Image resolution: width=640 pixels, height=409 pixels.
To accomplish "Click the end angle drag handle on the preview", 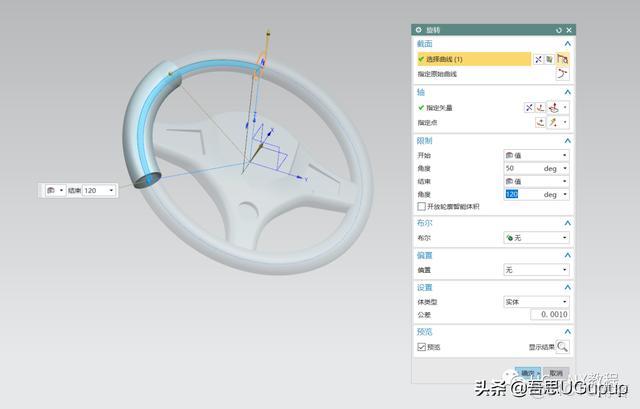I will [149, 179].
